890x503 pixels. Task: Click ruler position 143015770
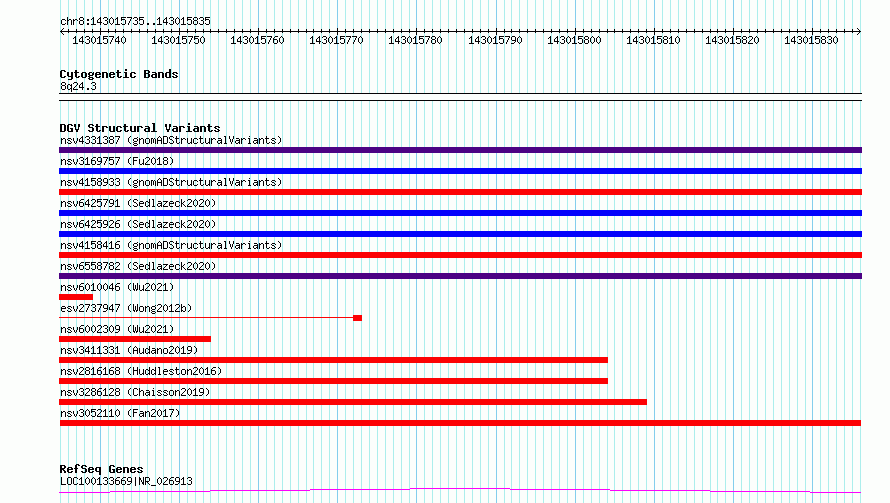click(x=336, y=40)
